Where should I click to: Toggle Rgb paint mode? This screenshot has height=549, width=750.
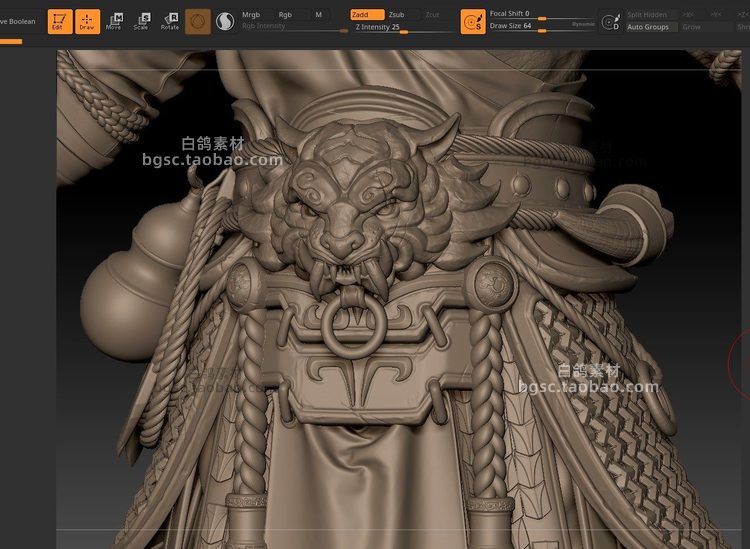point(287,15)
